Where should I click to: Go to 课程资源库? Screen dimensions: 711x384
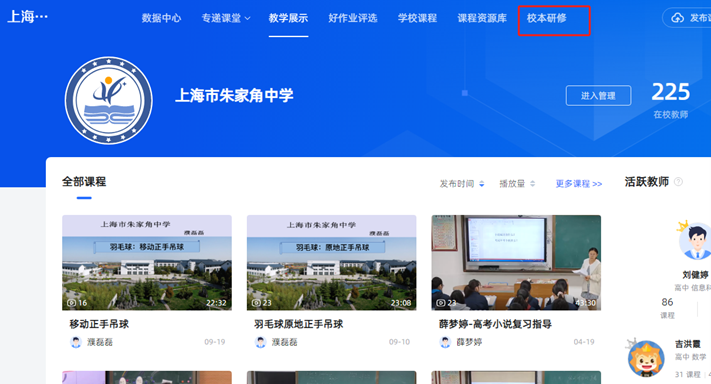coord(482,18)
